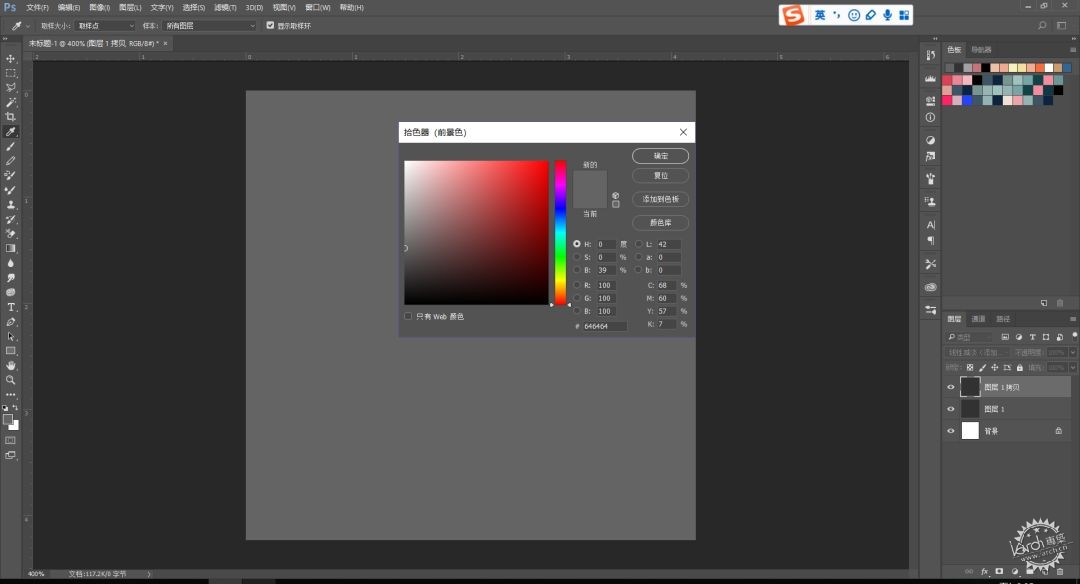
Task: Click the 复位 button
Action: click(x=661, y=176)
